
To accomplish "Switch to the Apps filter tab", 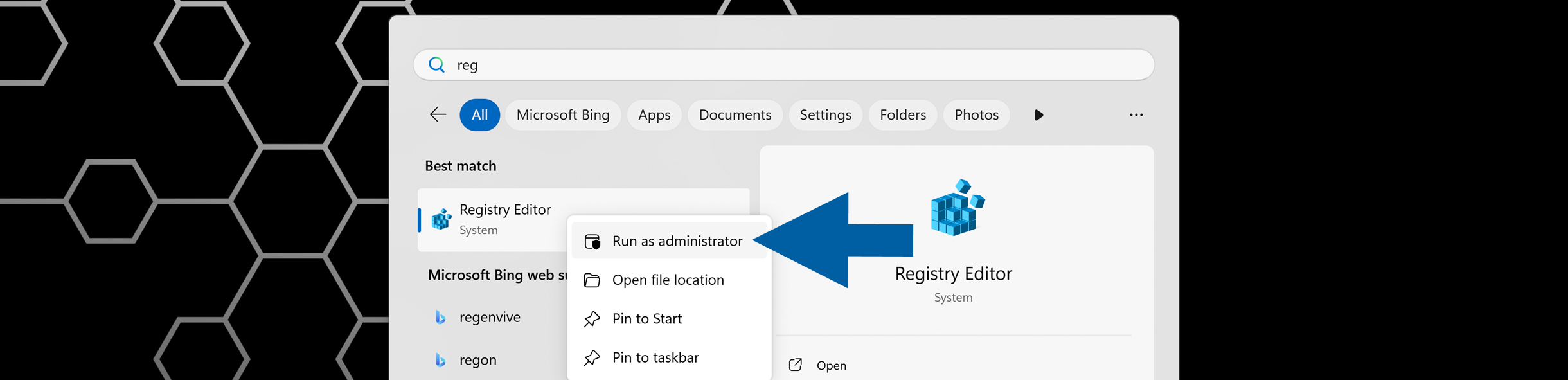I will click(654, 115).
